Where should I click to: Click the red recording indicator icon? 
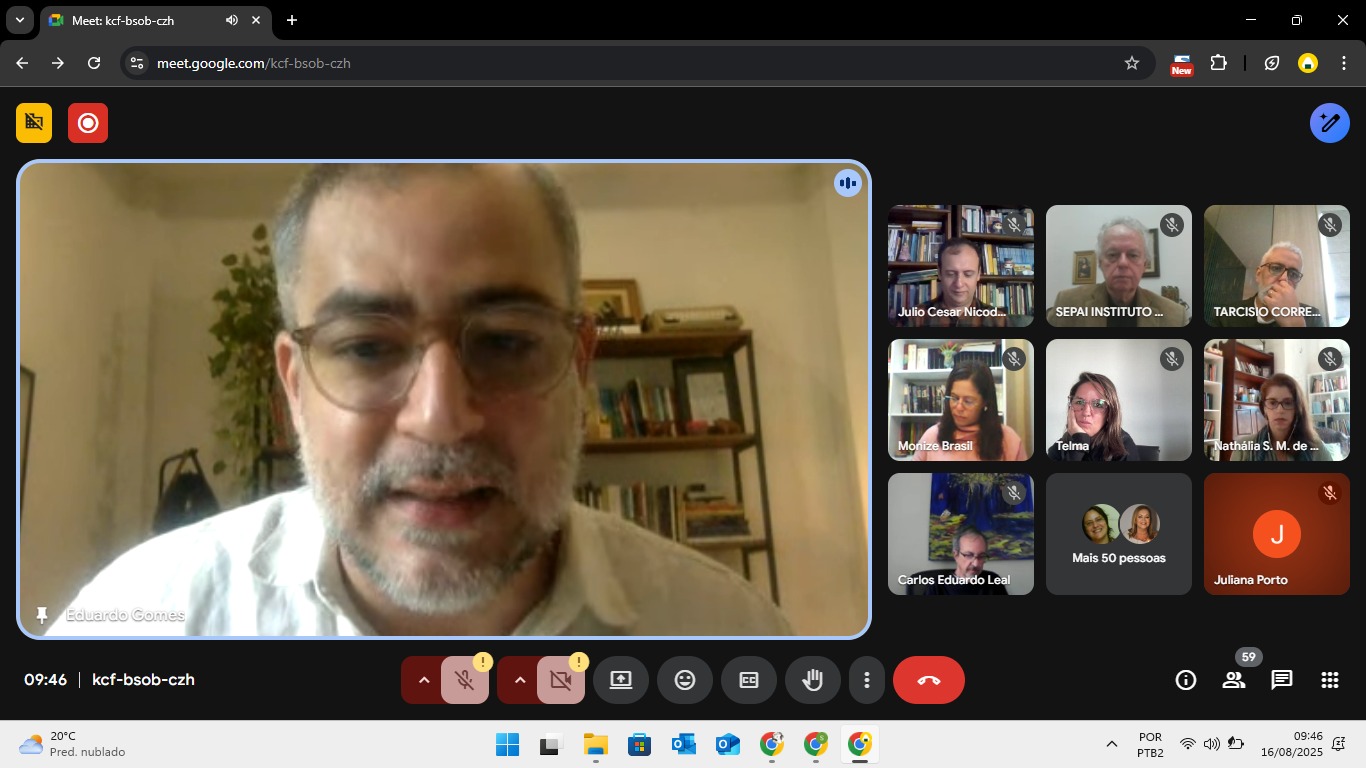[x=88, y=123]
